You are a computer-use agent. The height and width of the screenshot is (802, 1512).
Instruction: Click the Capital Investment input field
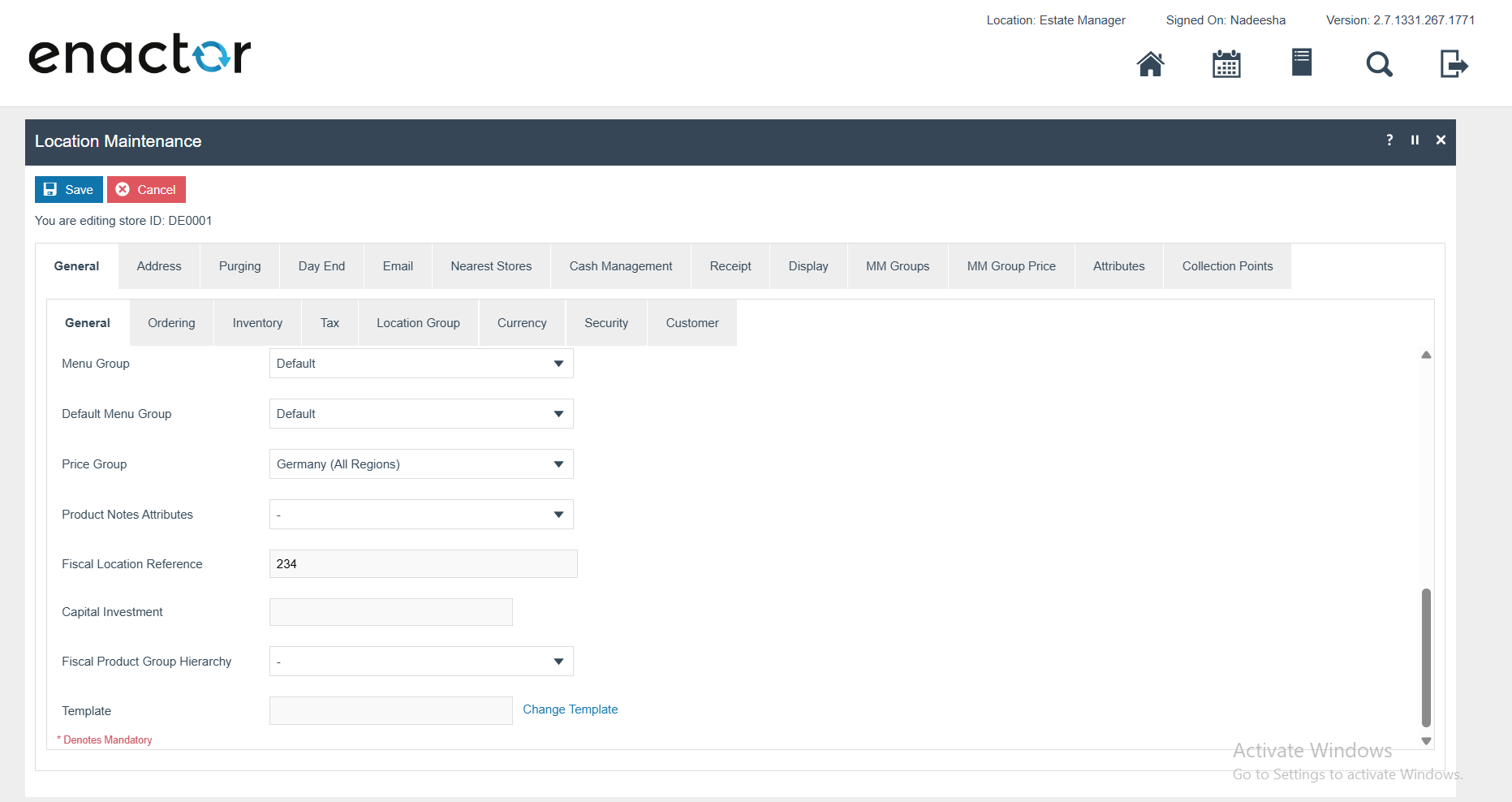[x=390, y=612]
